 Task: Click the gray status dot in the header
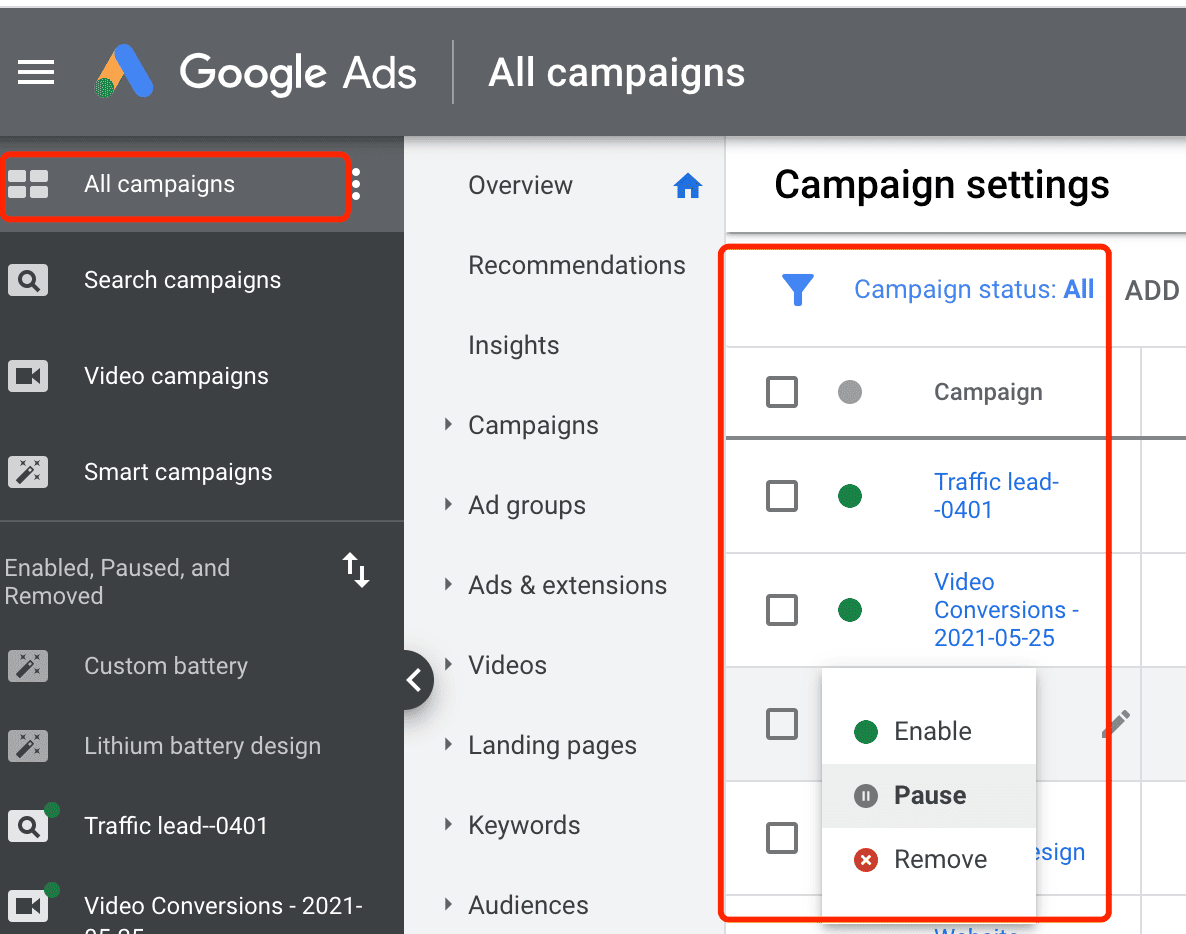[x=849, y=392]
